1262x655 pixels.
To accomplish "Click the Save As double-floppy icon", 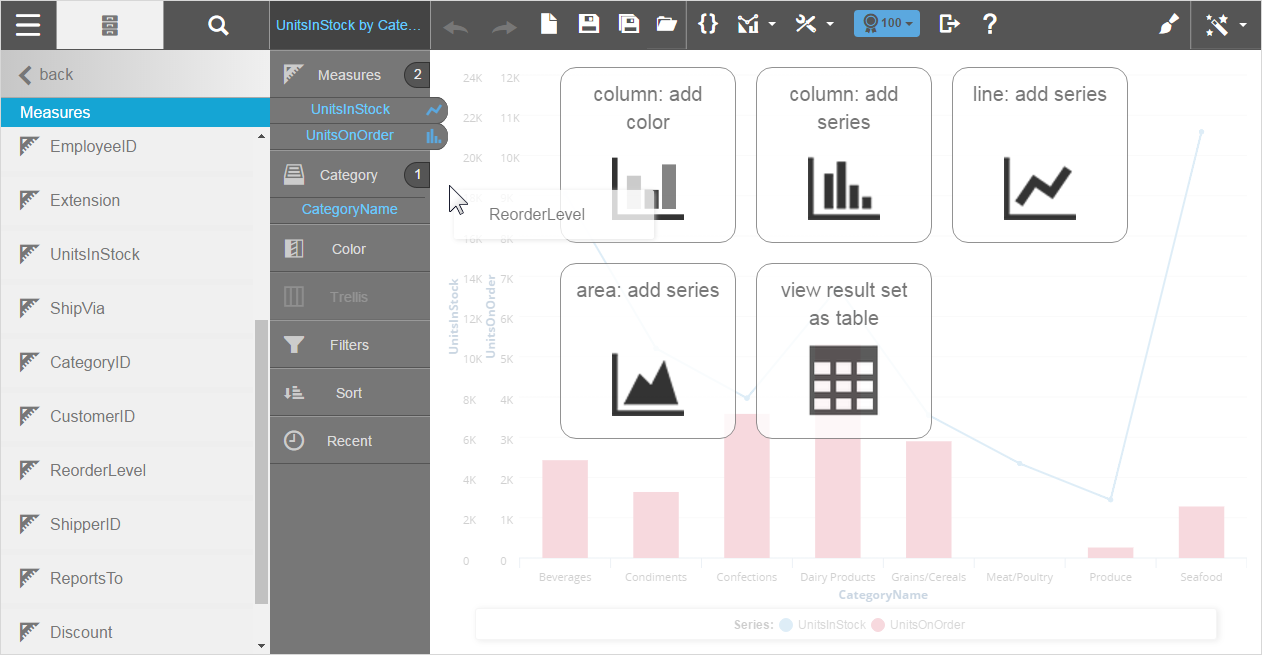I will [628, 25].
